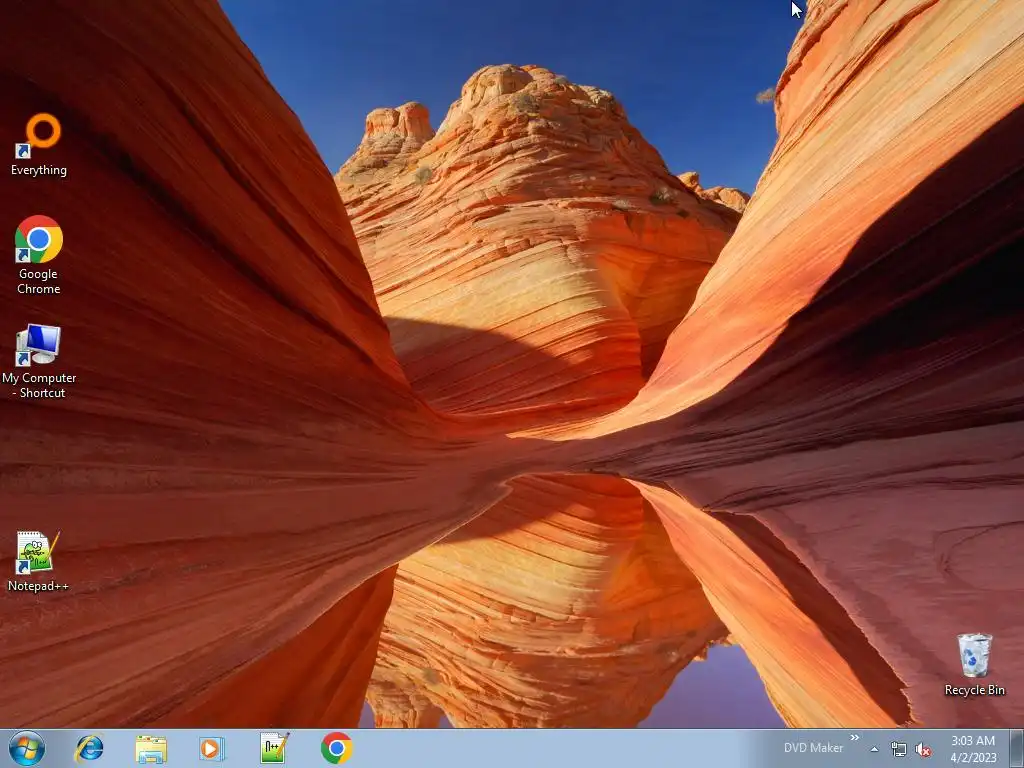Open the muted volume tray icon
This screenshot has height=768, width=1024.
pyautogui.click(x=923, y=750)
